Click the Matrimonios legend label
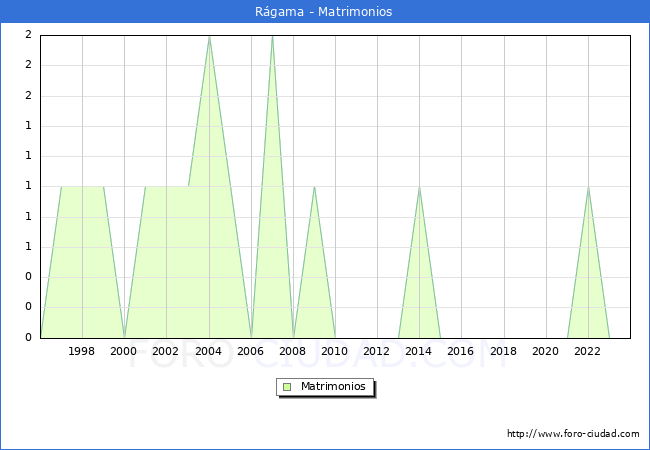 click(333, 386)
